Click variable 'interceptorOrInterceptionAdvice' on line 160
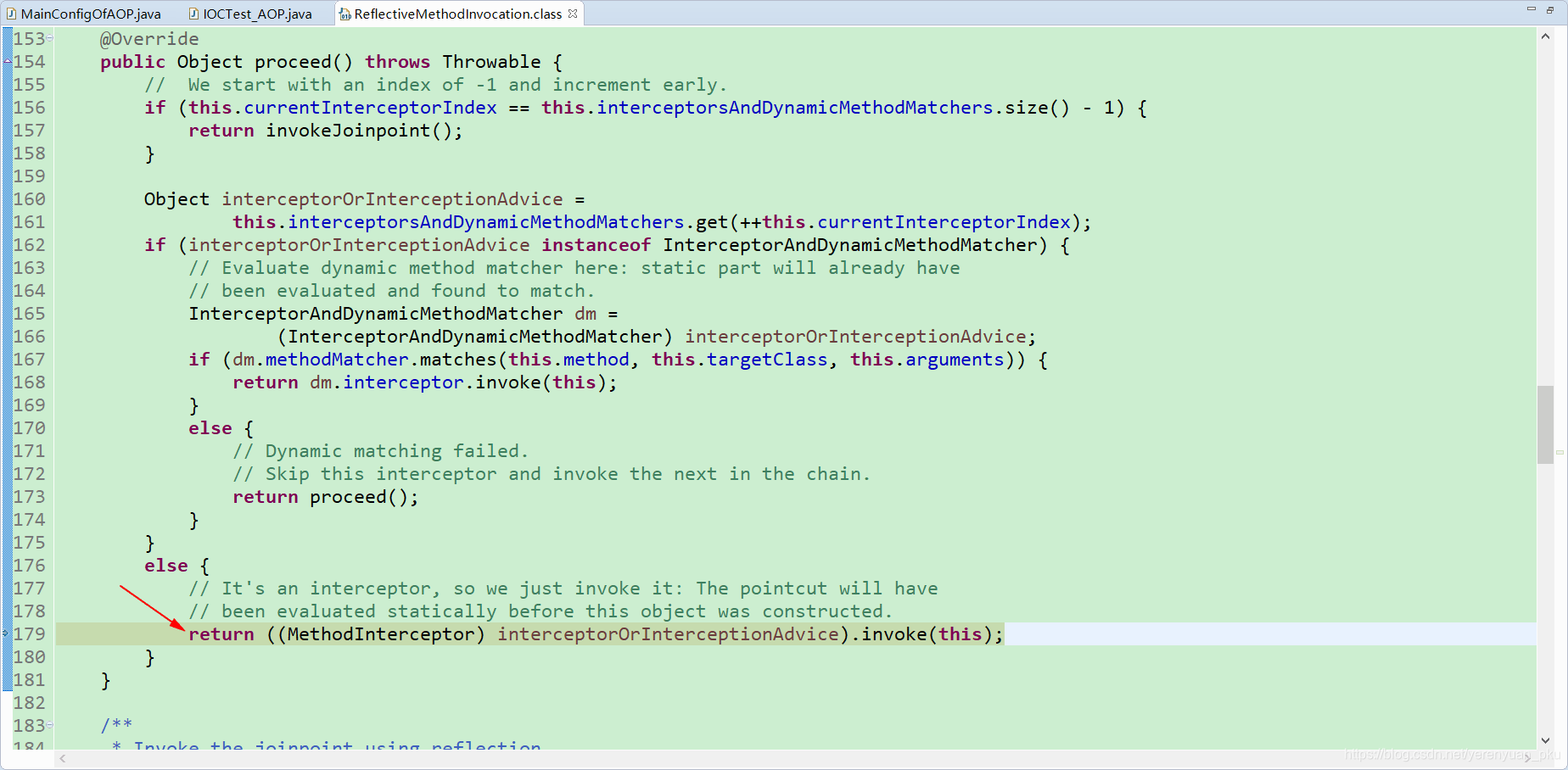This screenshot has height=770, width=1568. [392, 199]
